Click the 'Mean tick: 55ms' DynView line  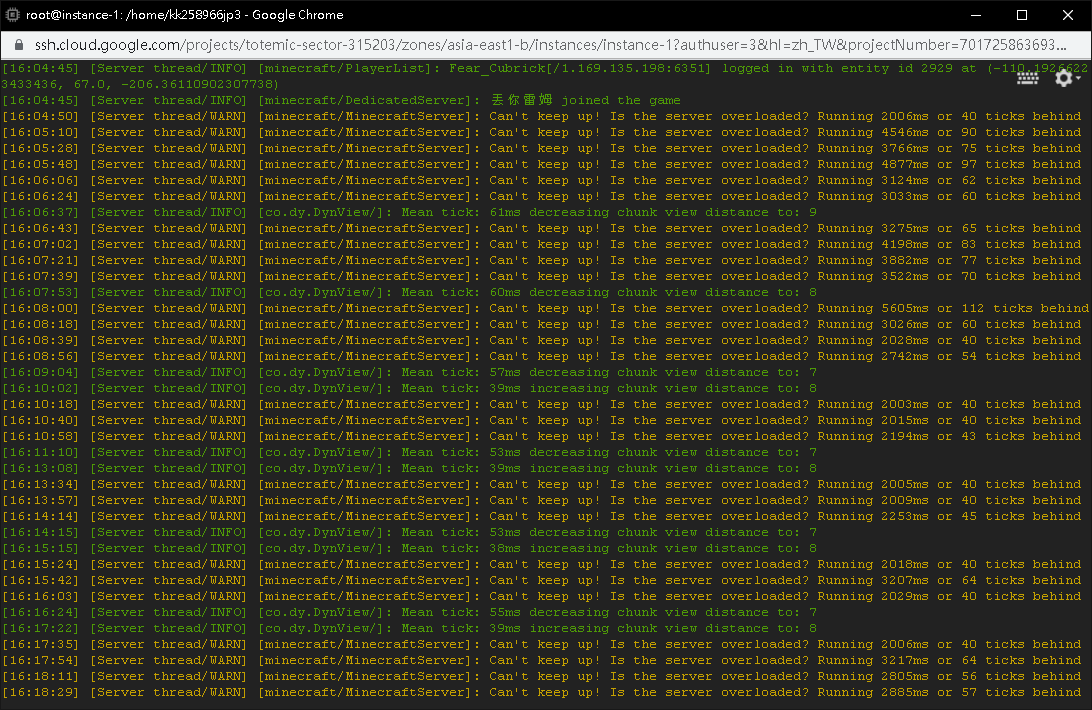pyautogui.click(x=410, y=613)
